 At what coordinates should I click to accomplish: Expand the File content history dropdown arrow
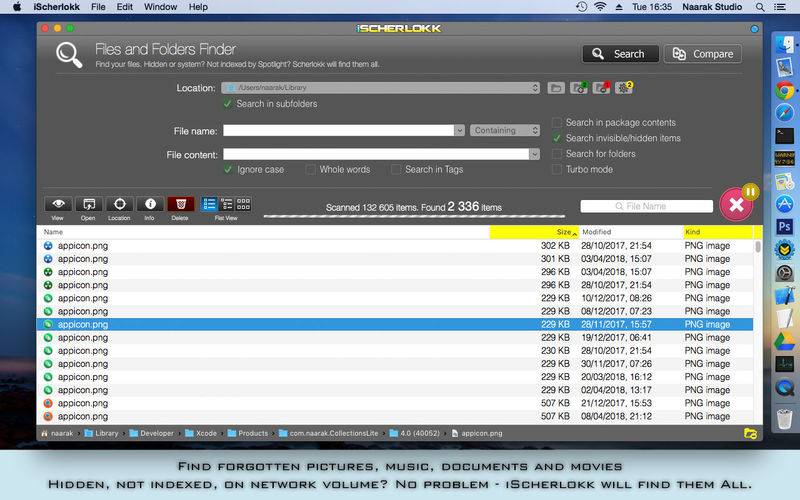[534, 154]
